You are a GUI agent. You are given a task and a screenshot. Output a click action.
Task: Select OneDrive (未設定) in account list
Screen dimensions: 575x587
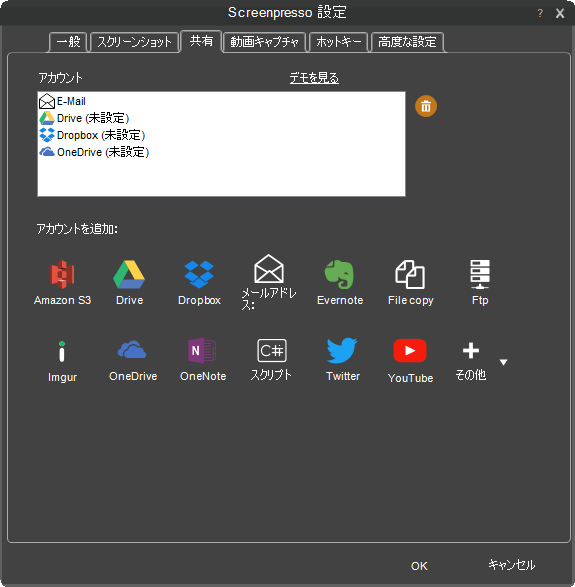[221, 152]
